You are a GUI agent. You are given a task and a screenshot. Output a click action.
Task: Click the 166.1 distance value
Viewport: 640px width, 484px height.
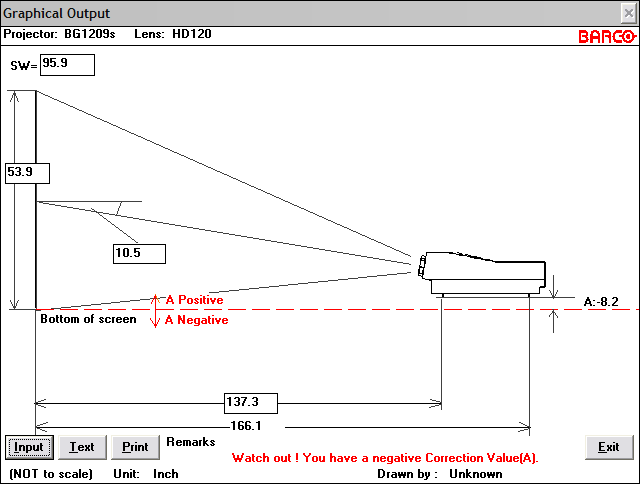(x=246, y=426)
